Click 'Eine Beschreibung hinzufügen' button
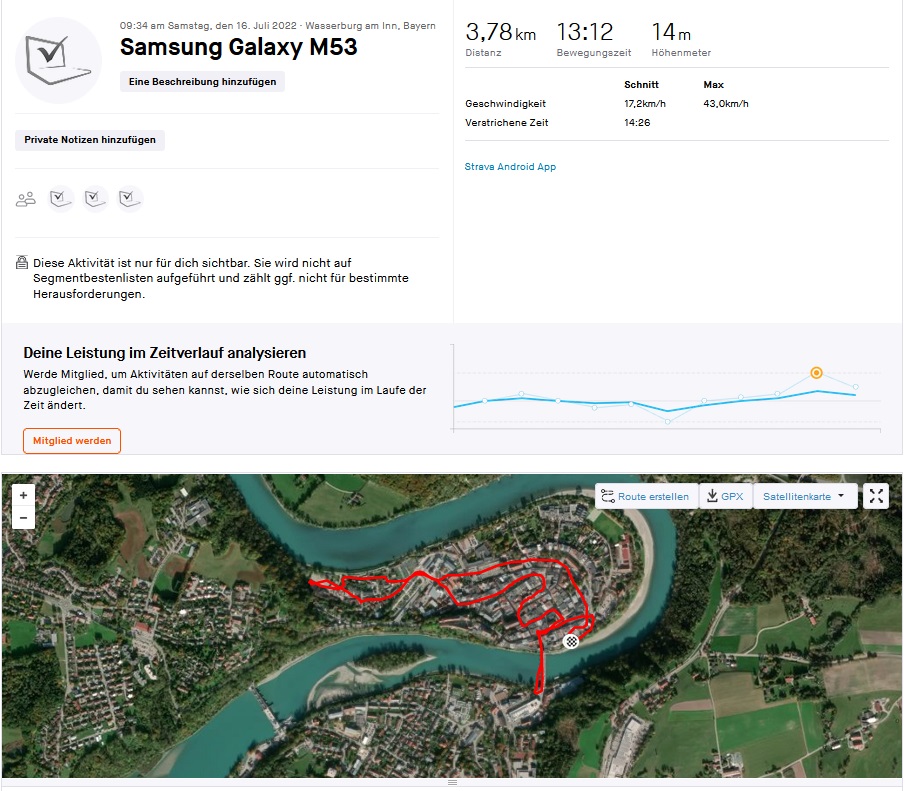Viewport: 905px width, 791px height. [x=202, y=82]
